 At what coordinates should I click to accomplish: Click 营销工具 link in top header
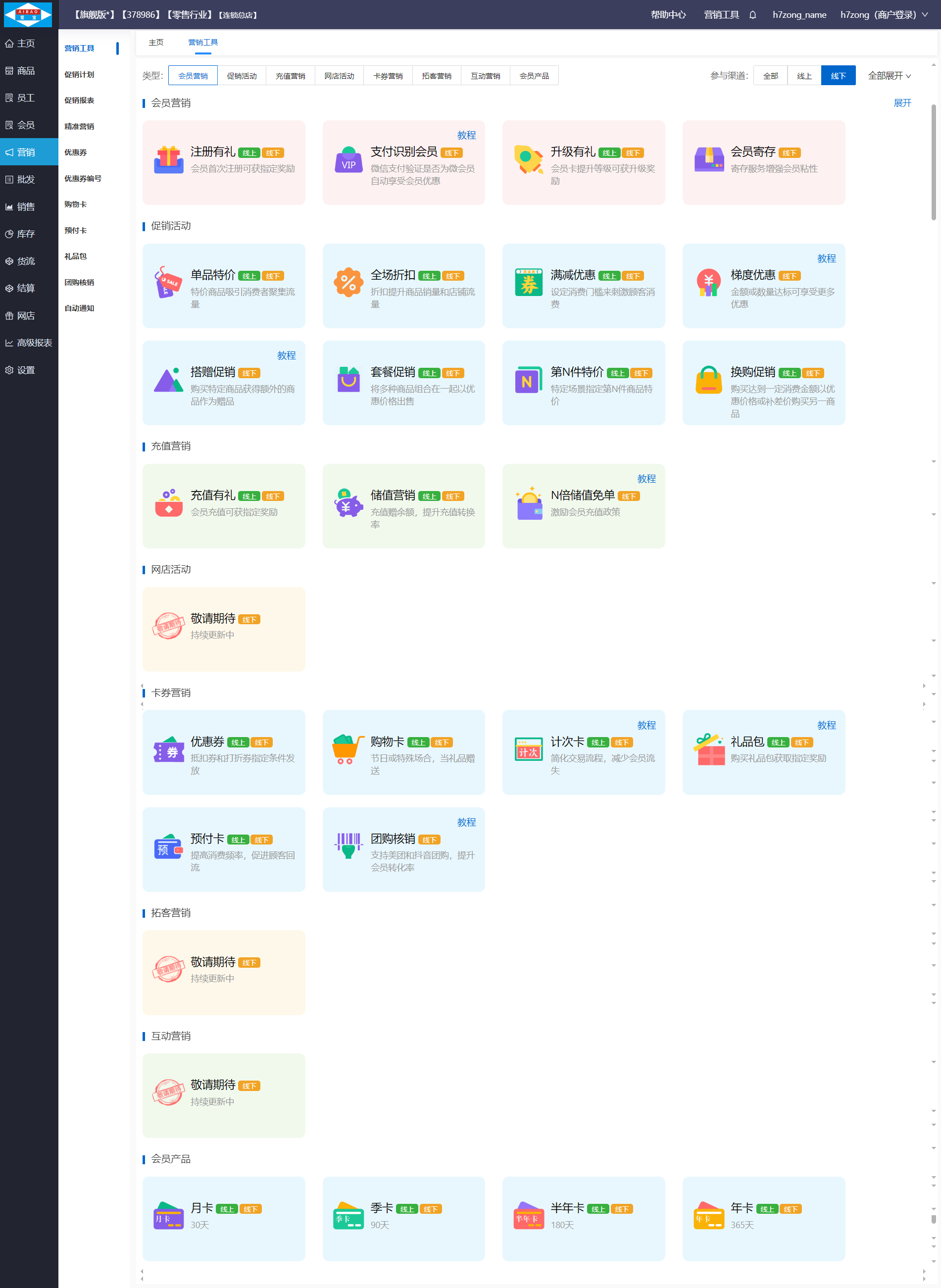[721, 15]
